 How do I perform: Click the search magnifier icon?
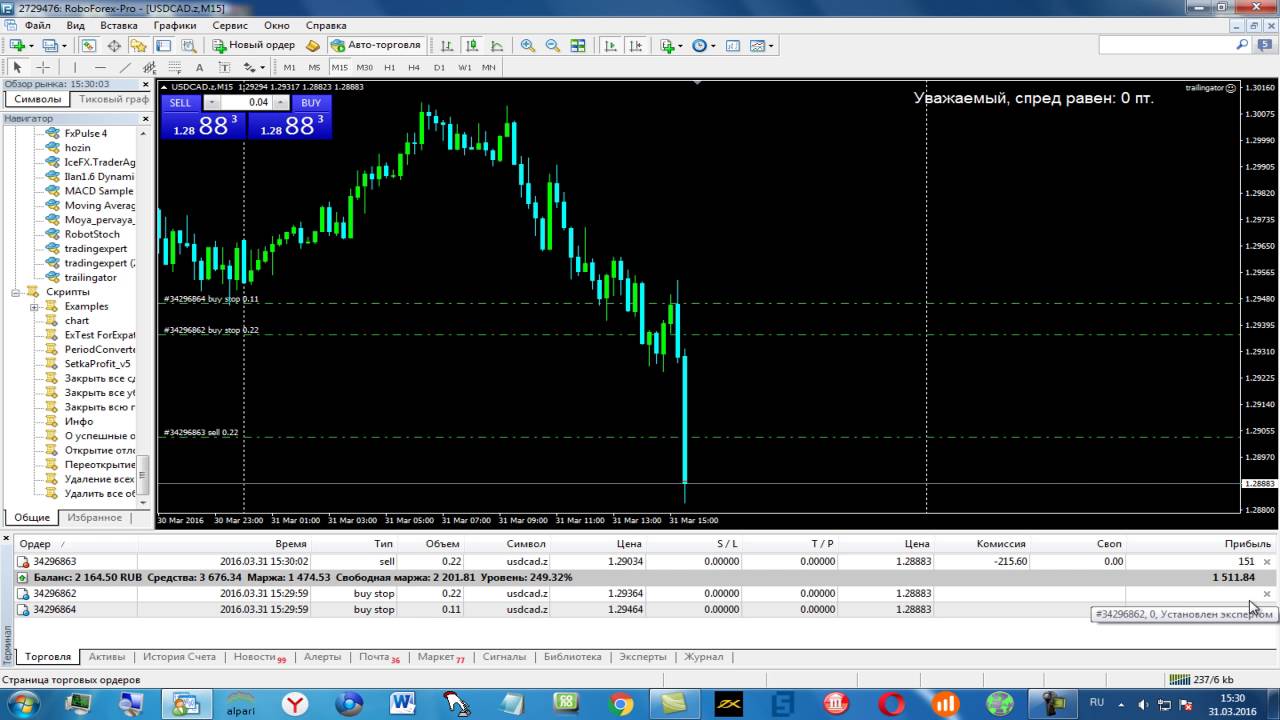[1242, 45]
